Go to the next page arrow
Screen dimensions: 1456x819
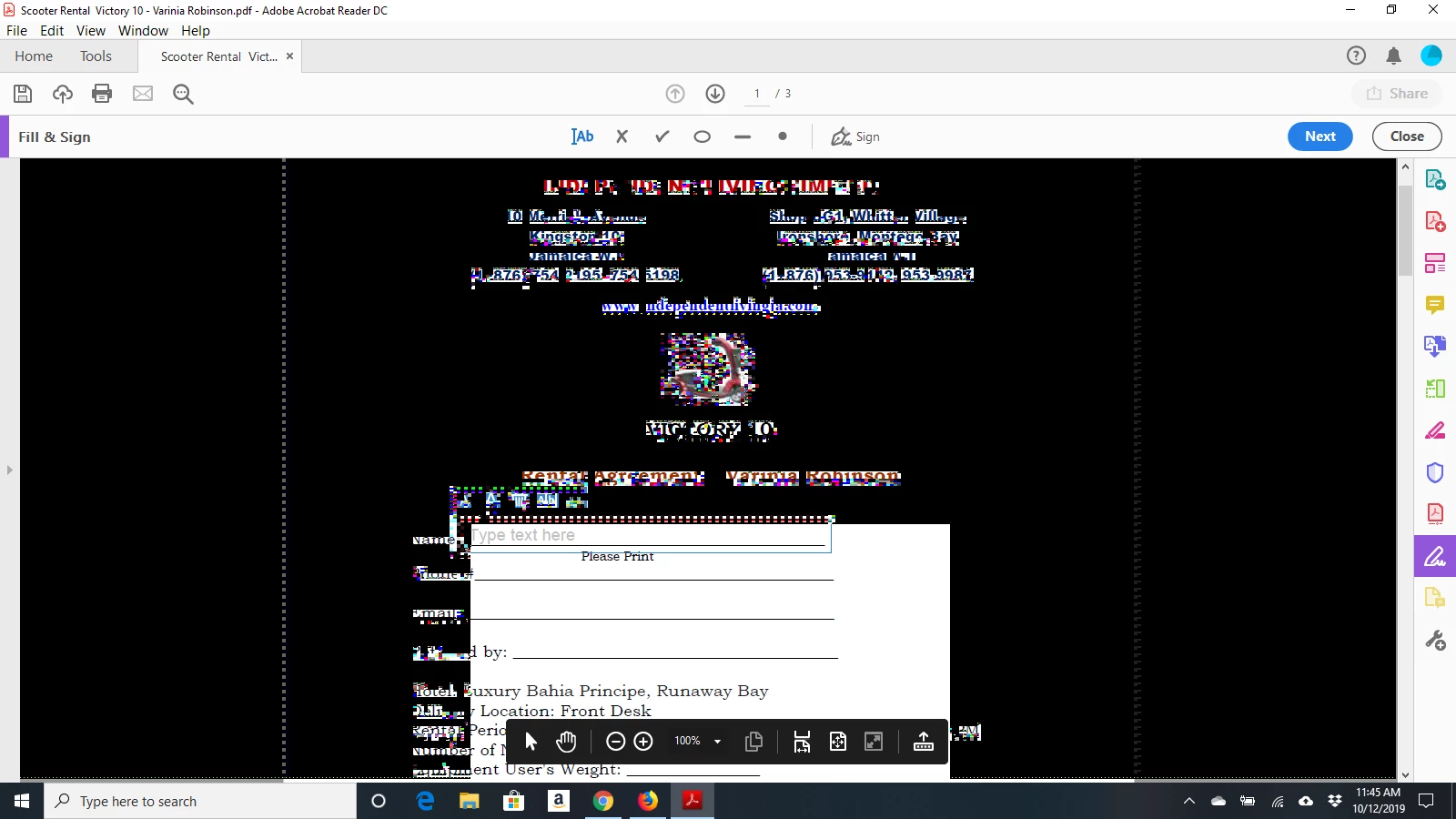click(x=715, y=94)
